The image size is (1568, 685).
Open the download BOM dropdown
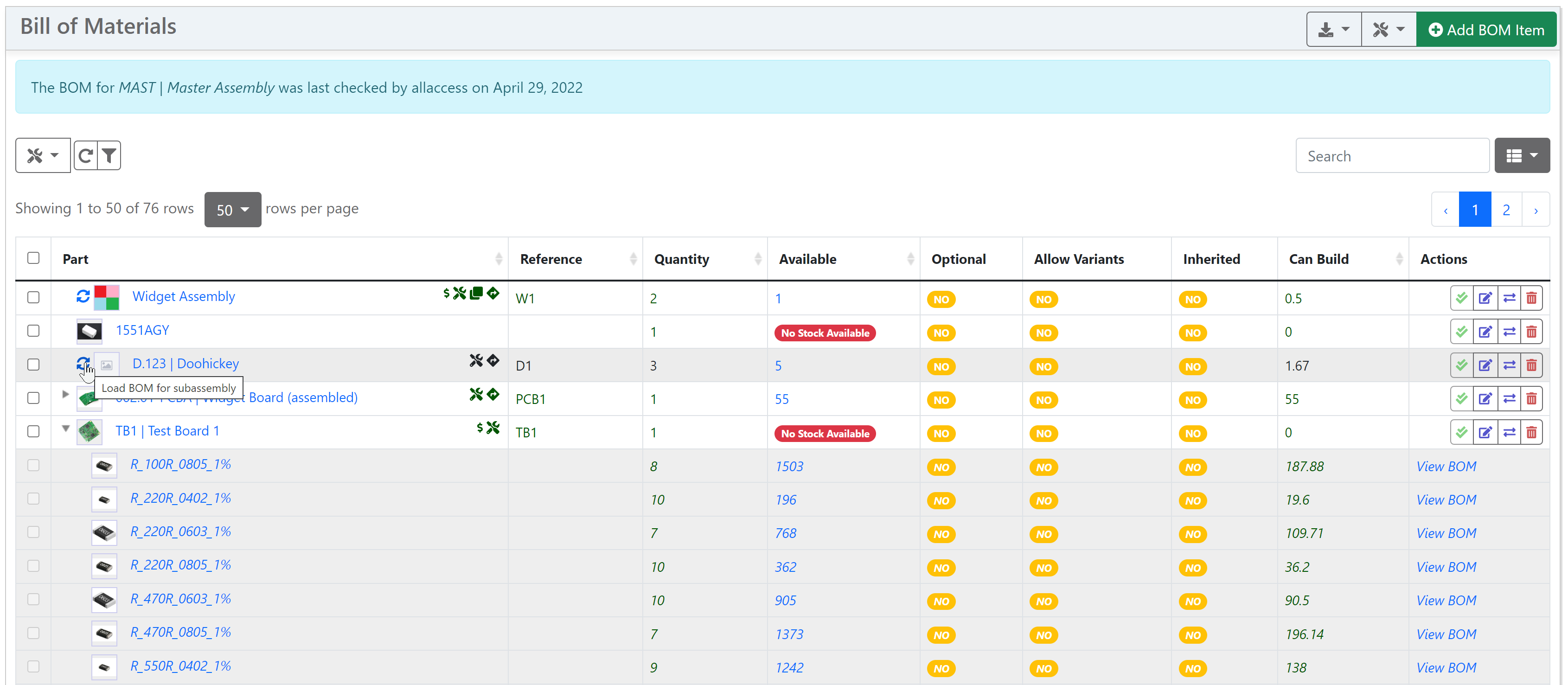point(1333,29)
